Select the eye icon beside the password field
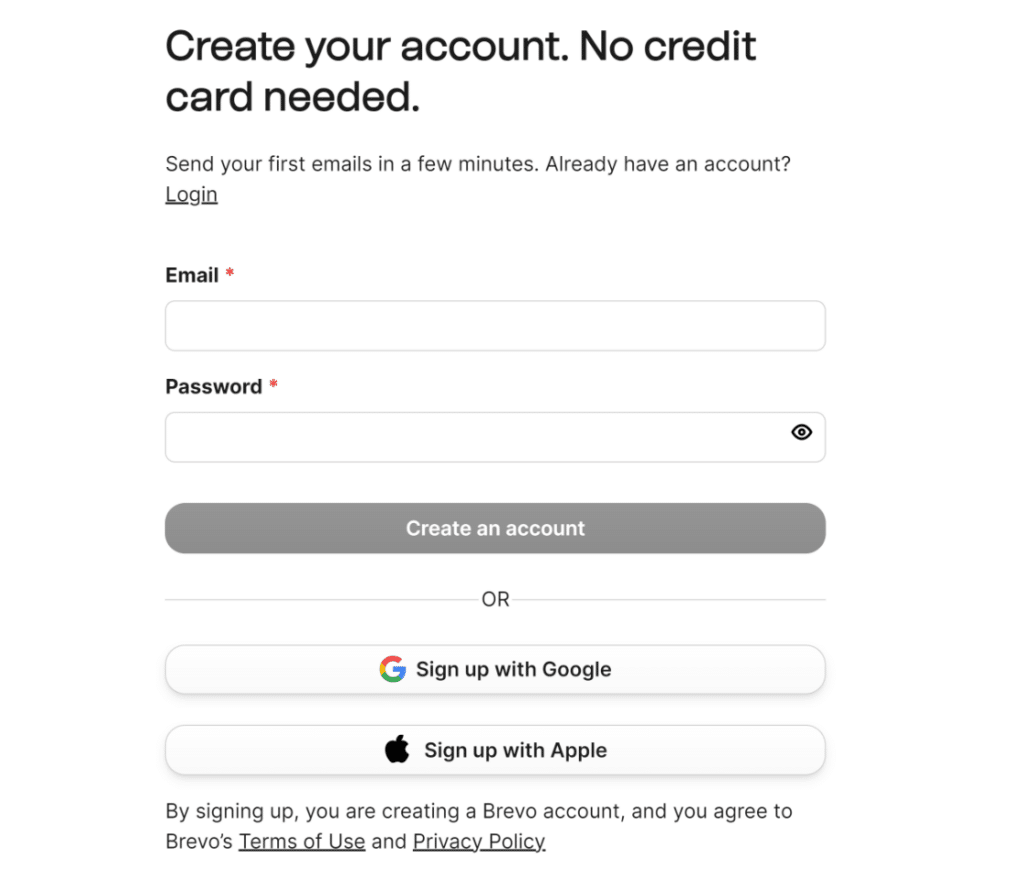Image resolution: width=1024 pixels, height=891 pixels. (x=801, y=432)
